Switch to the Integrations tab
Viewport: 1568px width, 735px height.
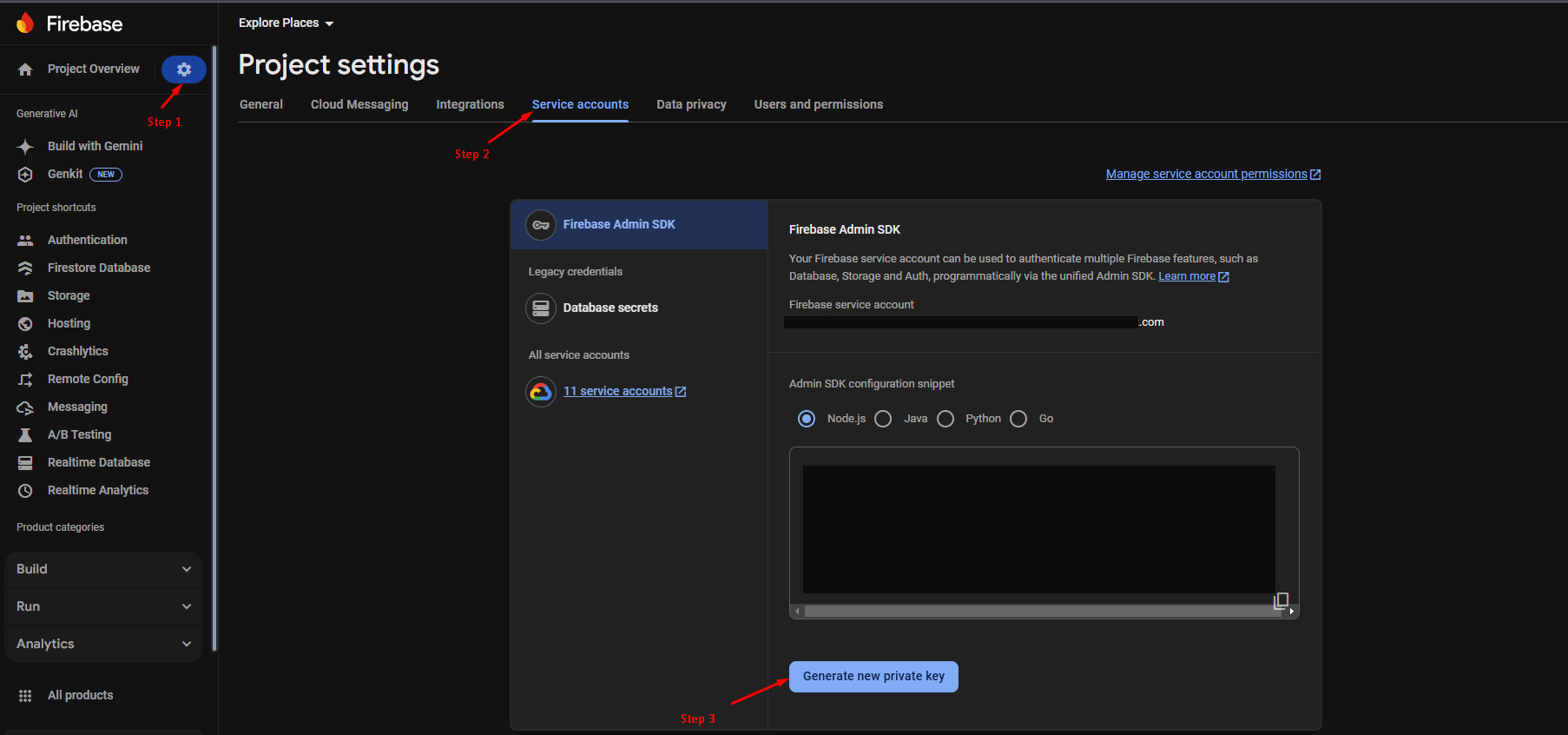(x=470, y=104)
